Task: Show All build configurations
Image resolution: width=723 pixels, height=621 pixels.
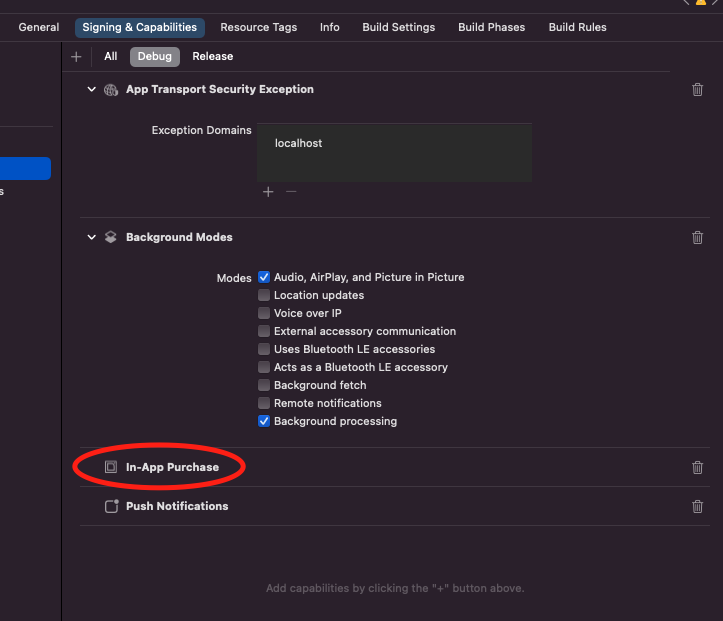Action: 111,56
